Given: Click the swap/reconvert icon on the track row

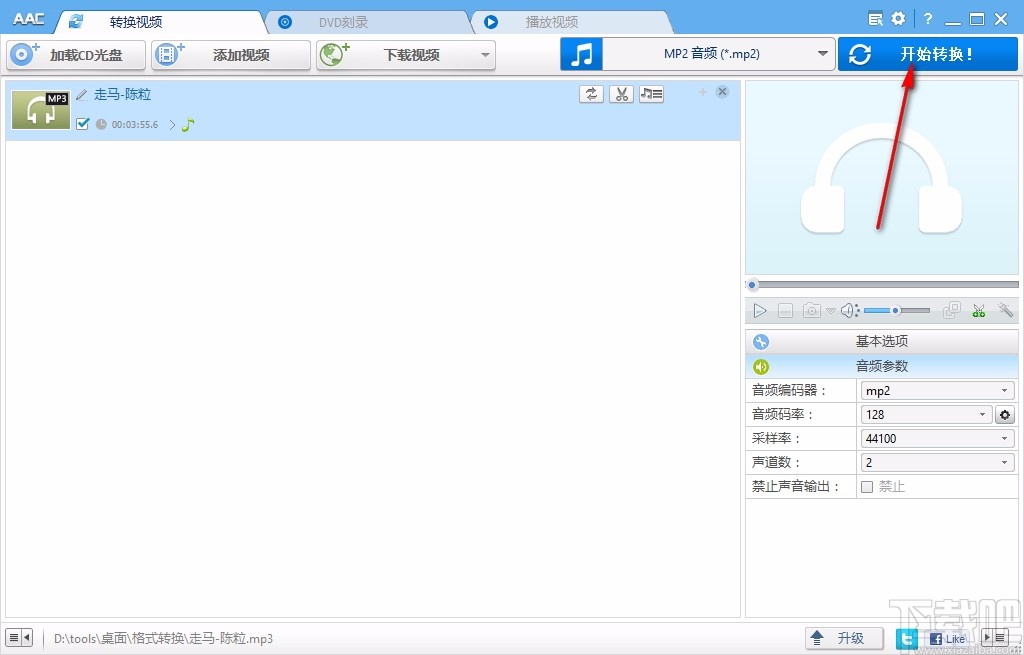Looking at the screenshot, I should coord(591,93).
